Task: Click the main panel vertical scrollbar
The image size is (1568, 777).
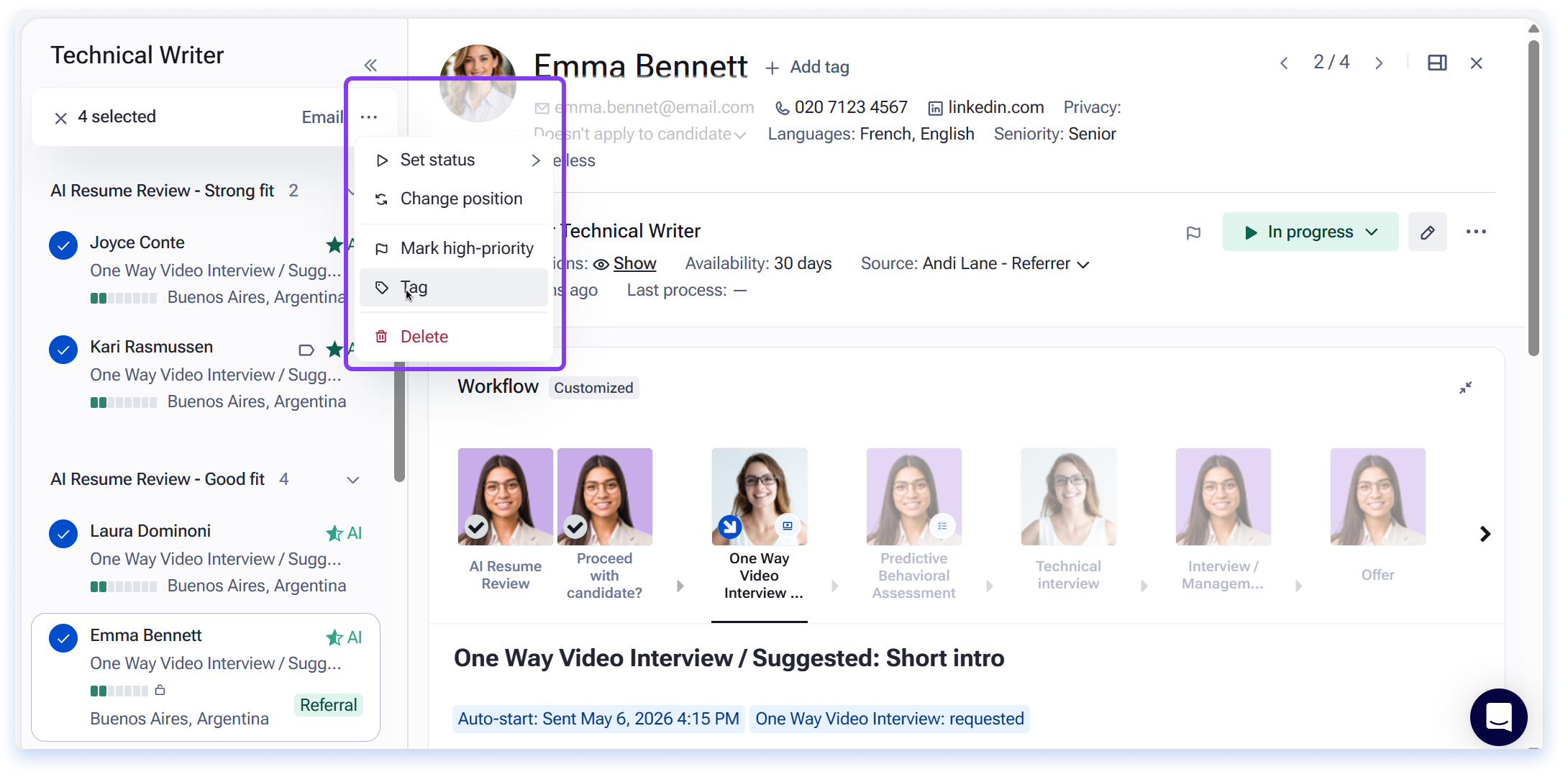Action: click(1534, 198)
